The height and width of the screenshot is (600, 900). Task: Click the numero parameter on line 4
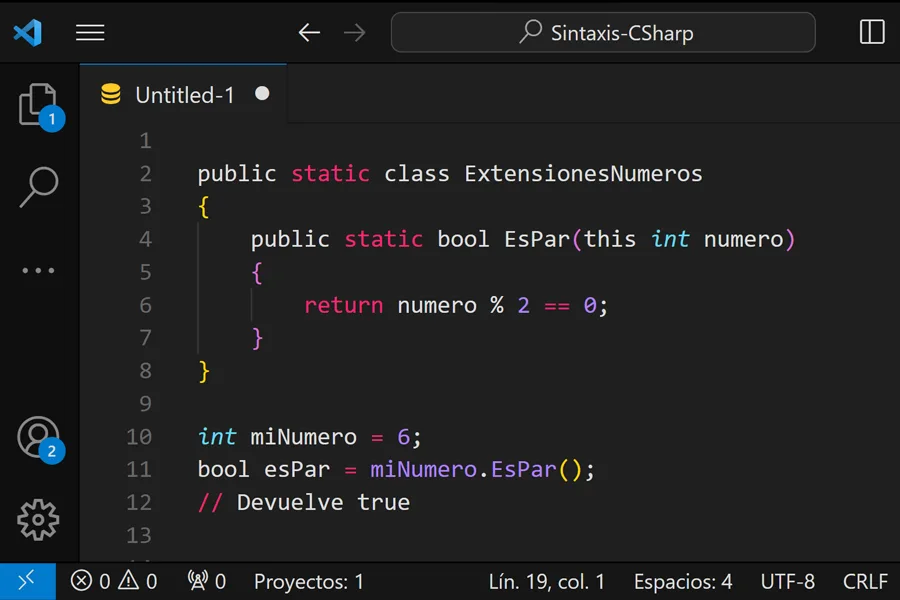click(x=743, y=239)
